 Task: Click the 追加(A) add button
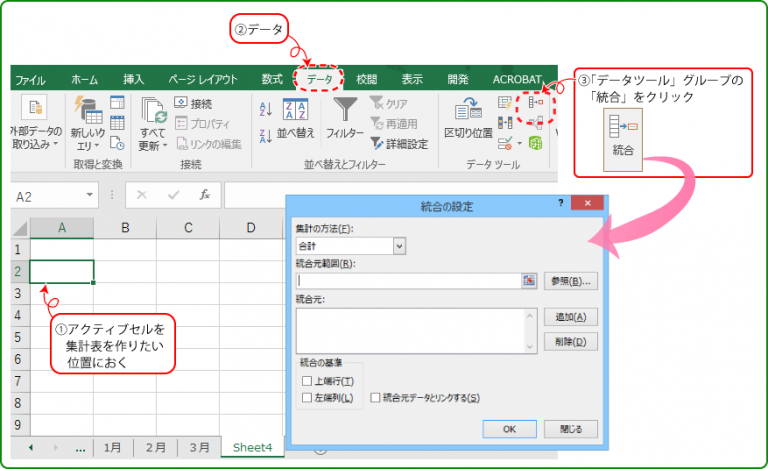pos(571,317)
